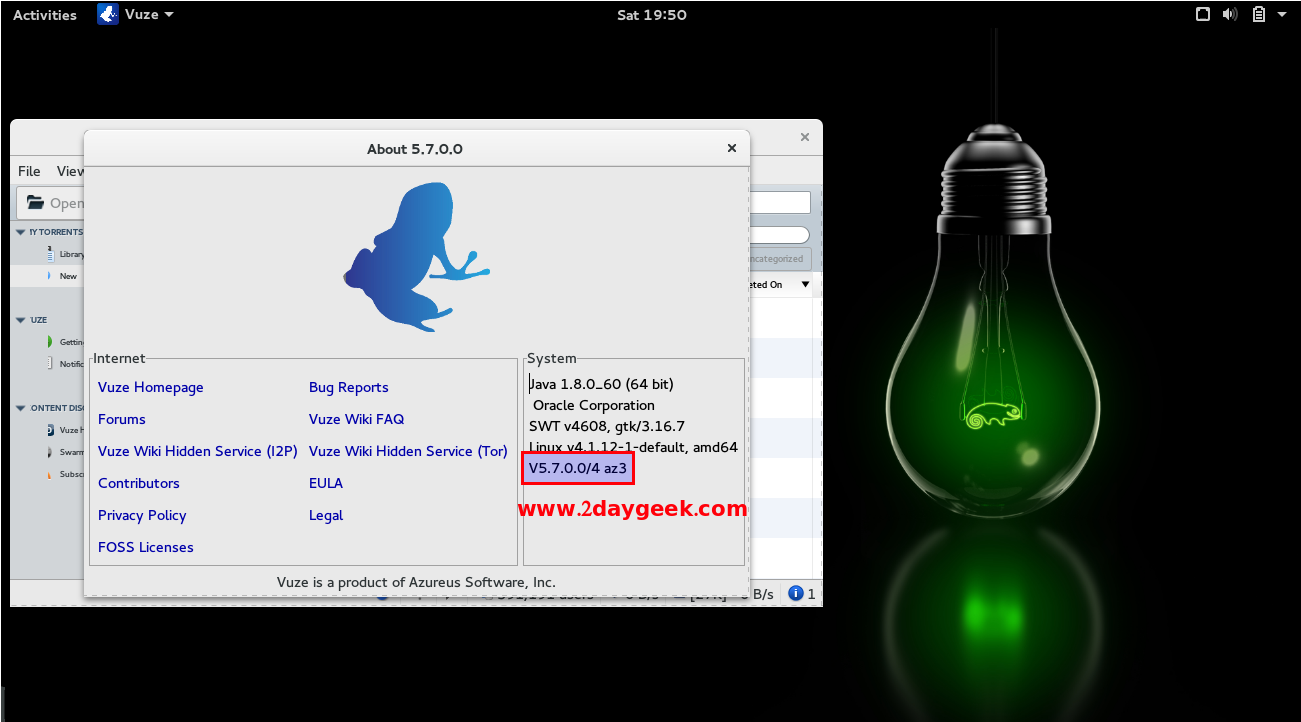
Task: Open the Contributors link
Action: [139, 483]
